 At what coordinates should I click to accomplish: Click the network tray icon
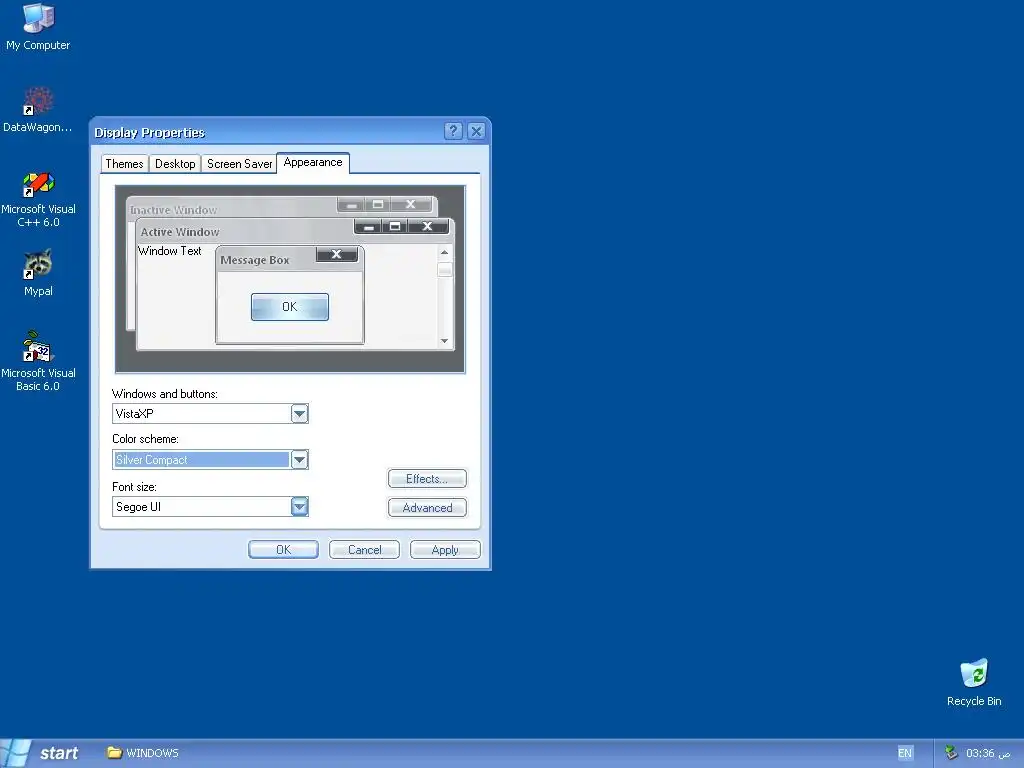pyautogui.click(x=951, y=753)
